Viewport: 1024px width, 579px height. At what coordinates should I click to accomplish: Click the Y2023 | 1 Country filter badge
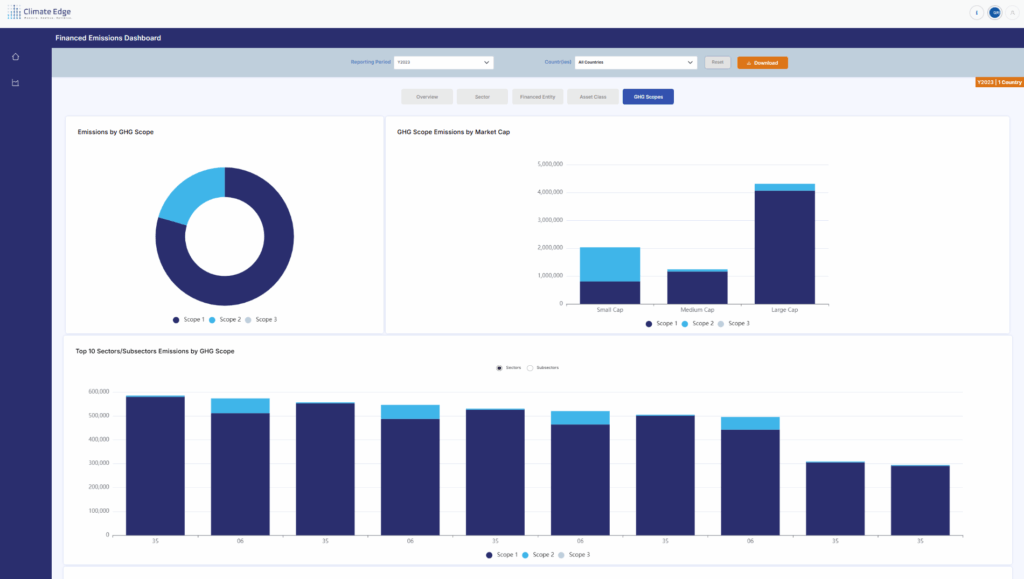pyautogui.click(x=998, y=82)
